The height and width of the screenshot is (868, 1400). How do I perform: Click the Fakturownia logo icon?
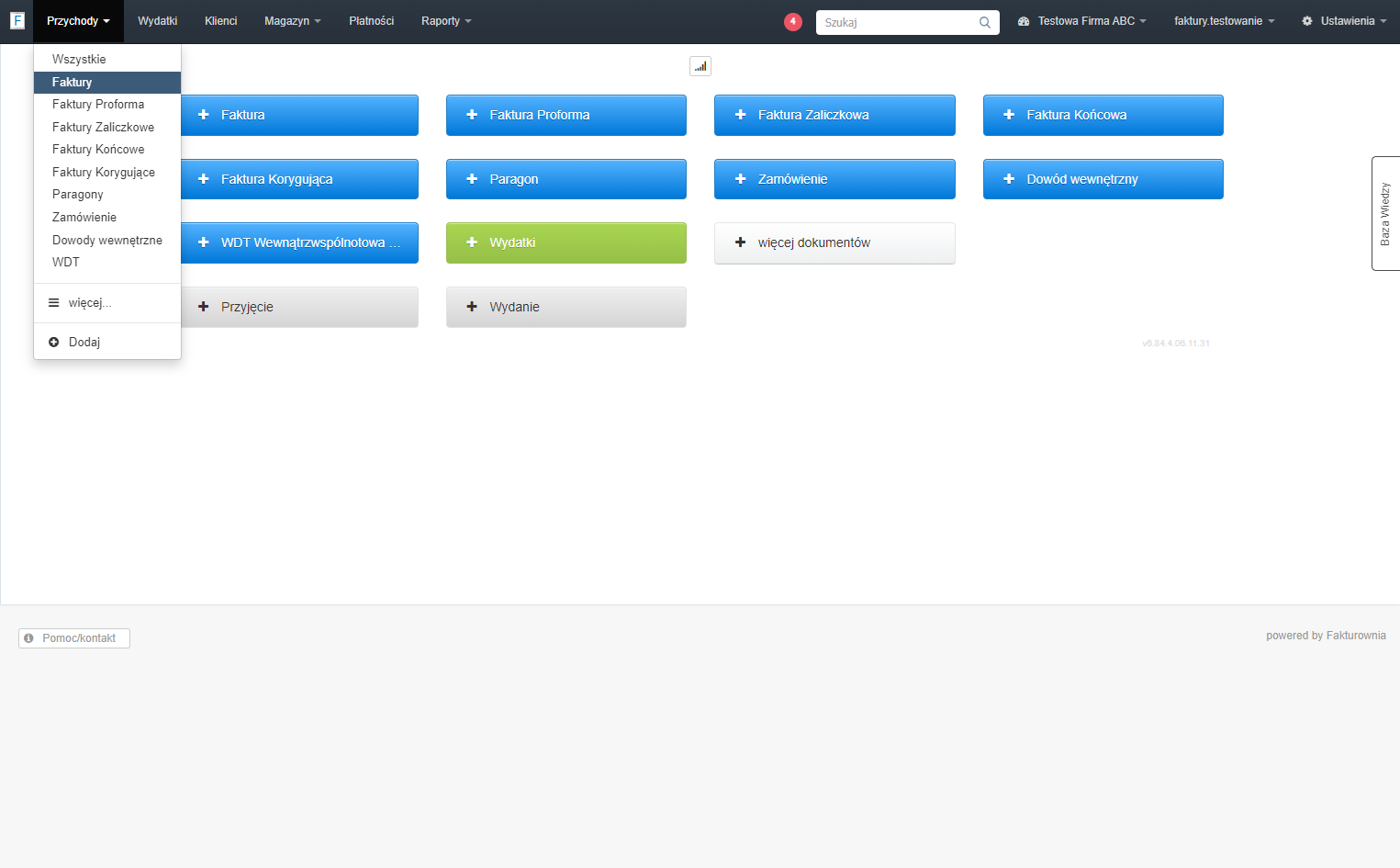(17, 20)
